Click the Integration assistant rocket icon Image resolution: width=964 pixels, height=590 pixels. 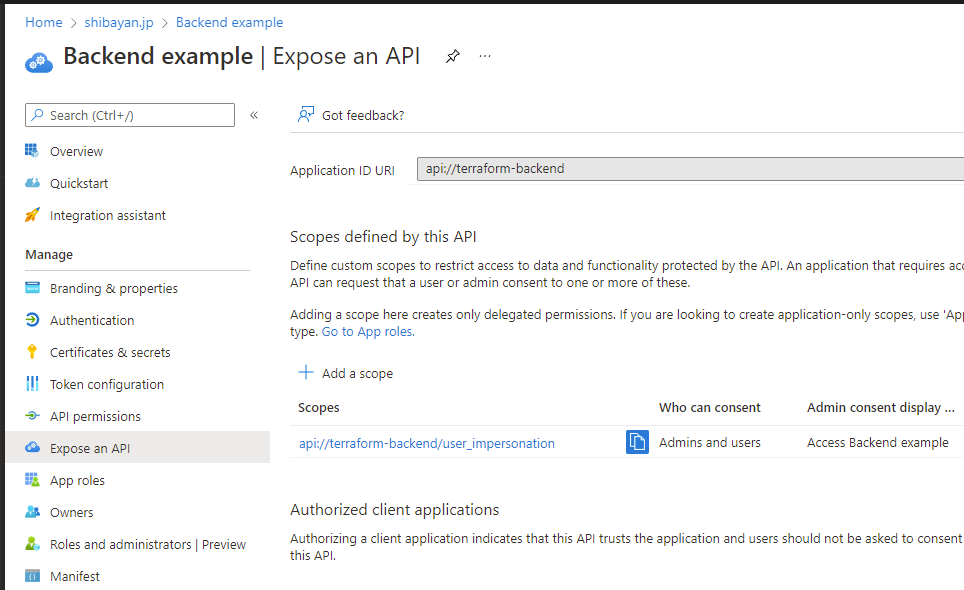pyautogui.click(x=32, y=214)
